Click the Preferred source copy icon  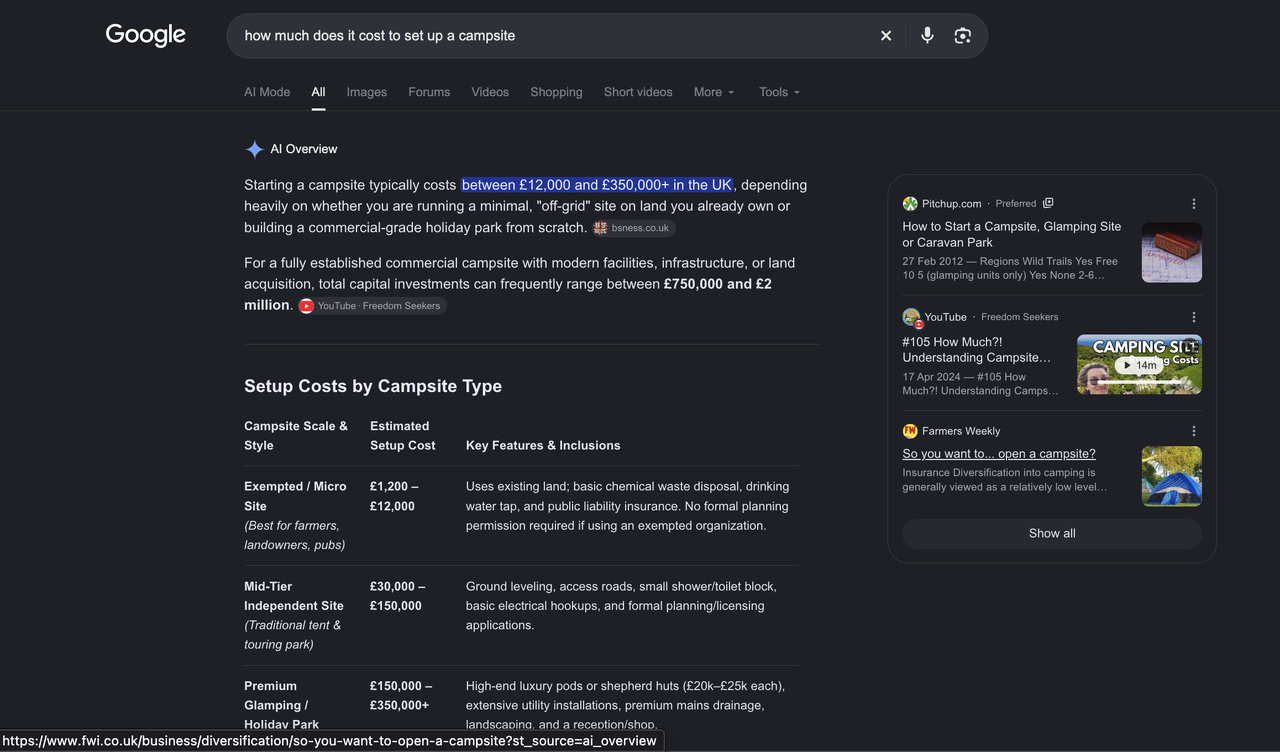1048,203
